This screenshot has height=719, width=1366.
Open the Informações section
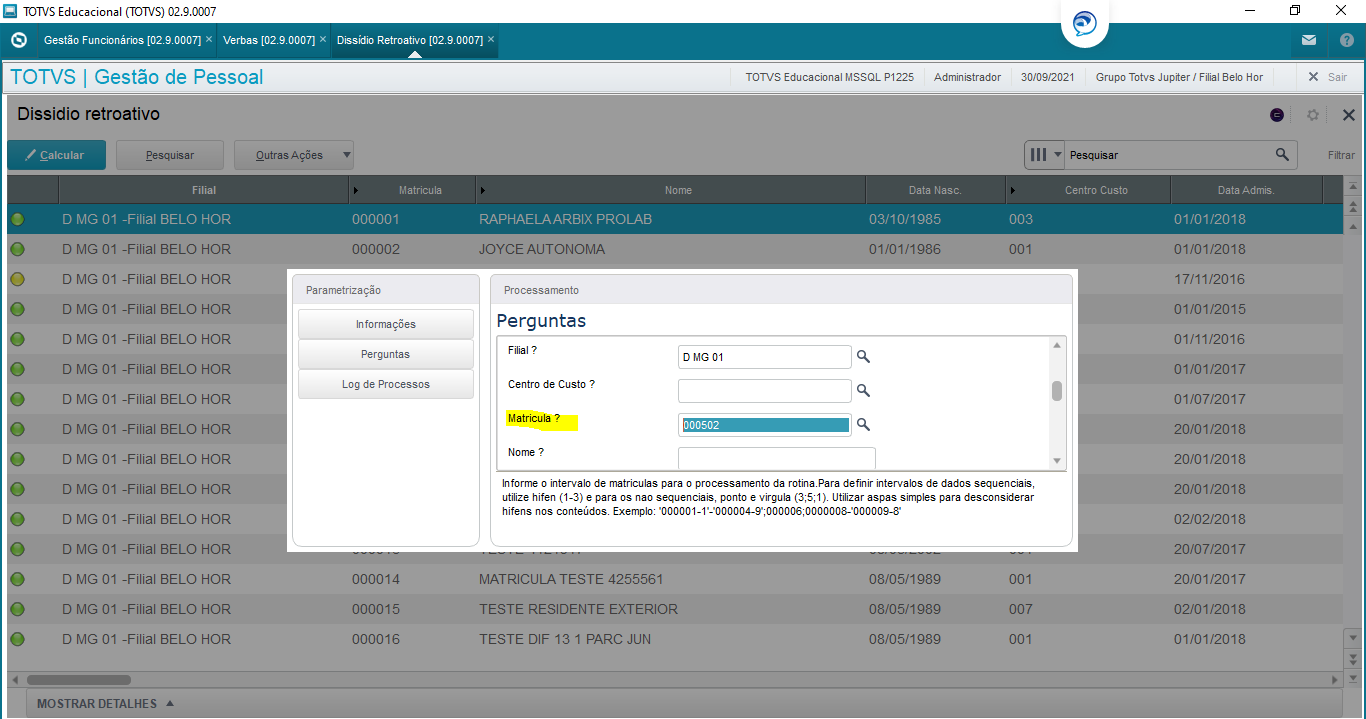[x=386, y=324]
